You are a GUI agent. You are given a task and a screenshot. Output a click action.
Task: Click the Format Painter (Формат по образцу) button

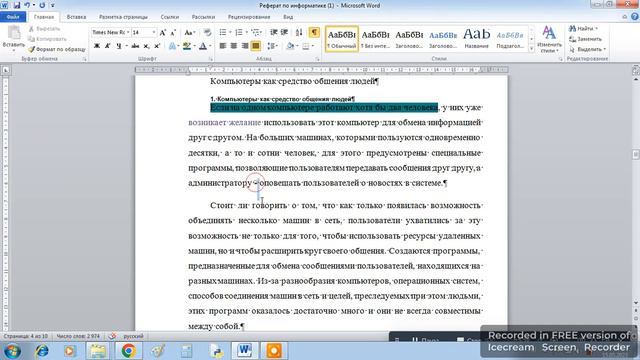pos(57,49)
